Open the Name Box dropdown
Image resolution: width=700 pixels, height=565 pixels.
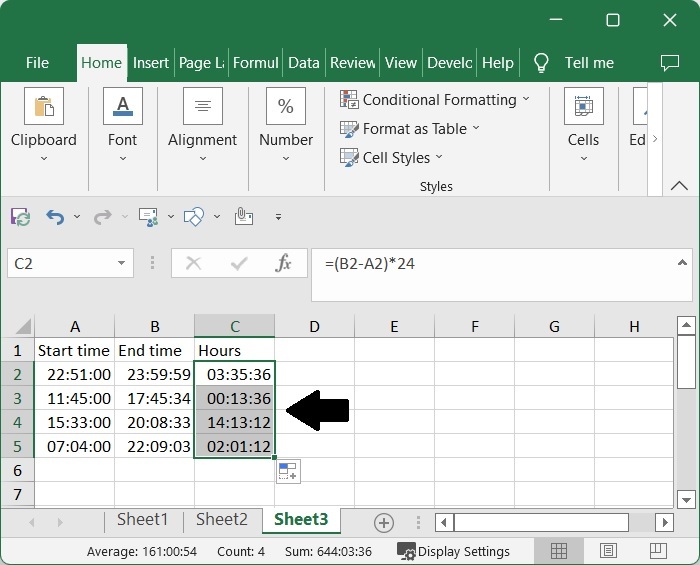121,263
